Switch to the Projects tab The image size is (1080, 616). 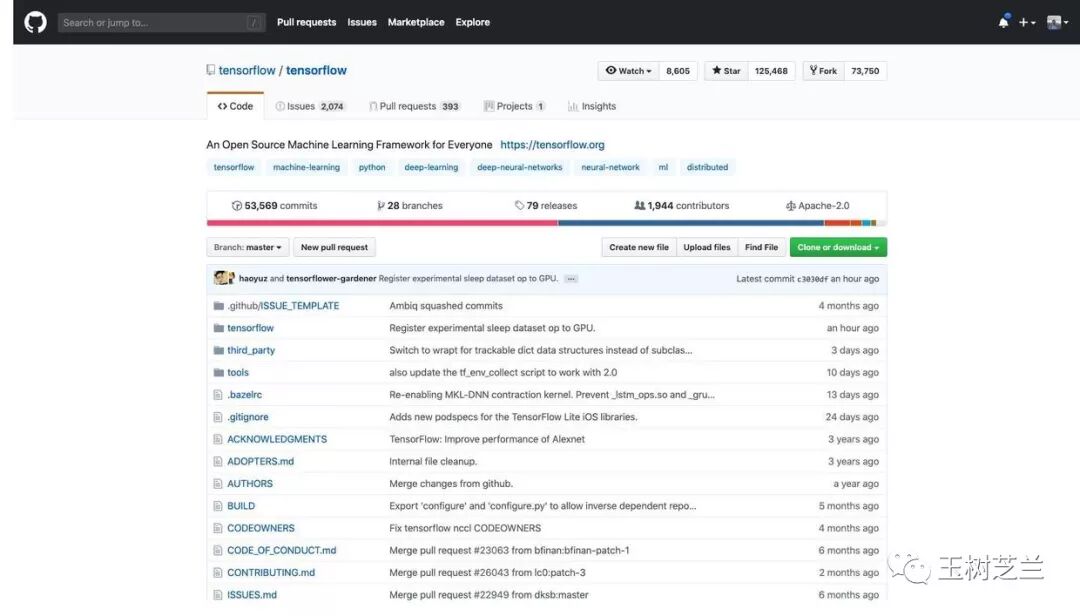514,106
